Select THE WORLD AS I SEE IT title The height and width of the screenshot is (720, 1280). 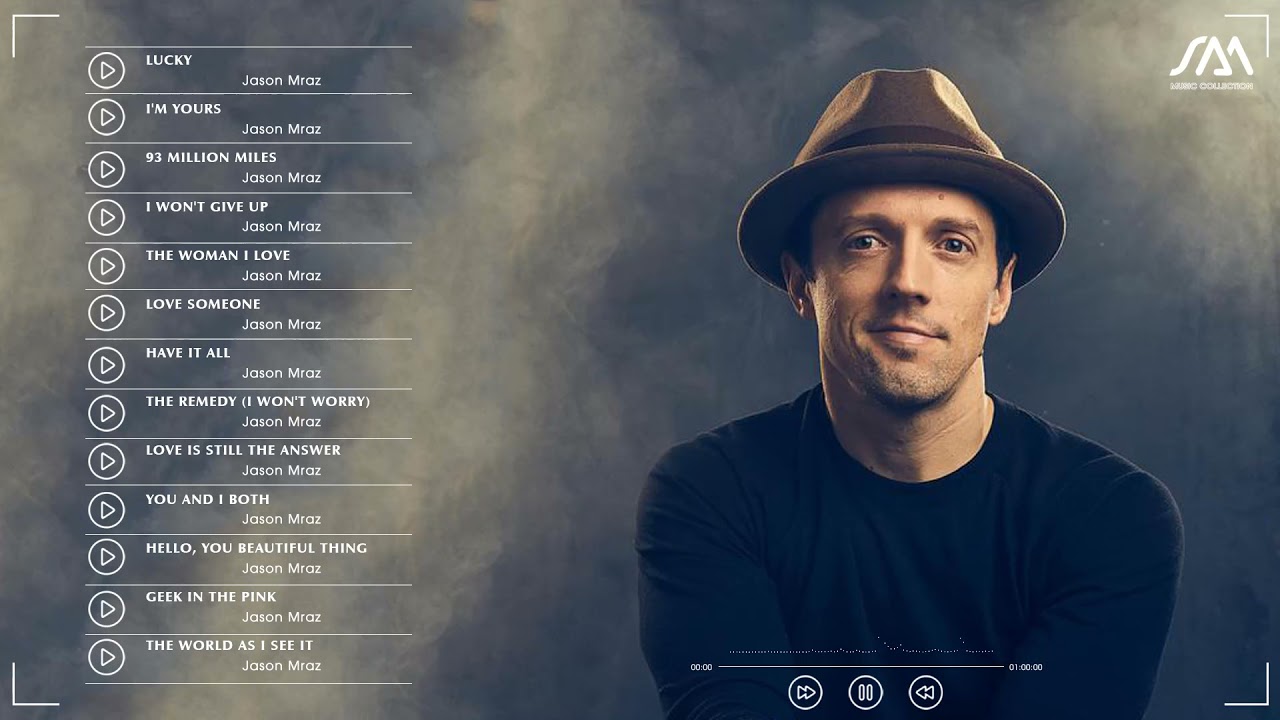coord(229,646)
